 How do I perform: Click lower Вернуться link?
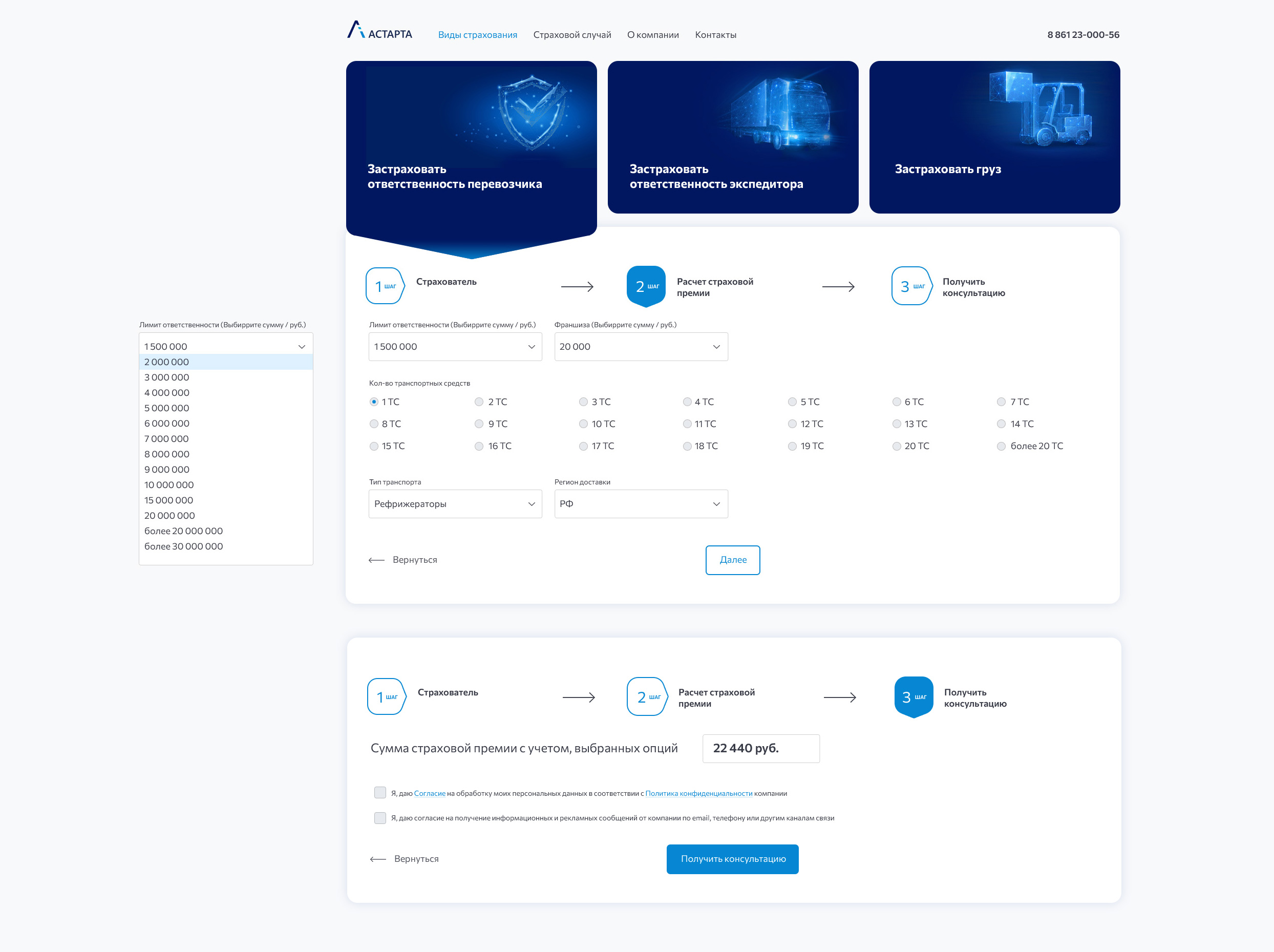pos(416,859)
